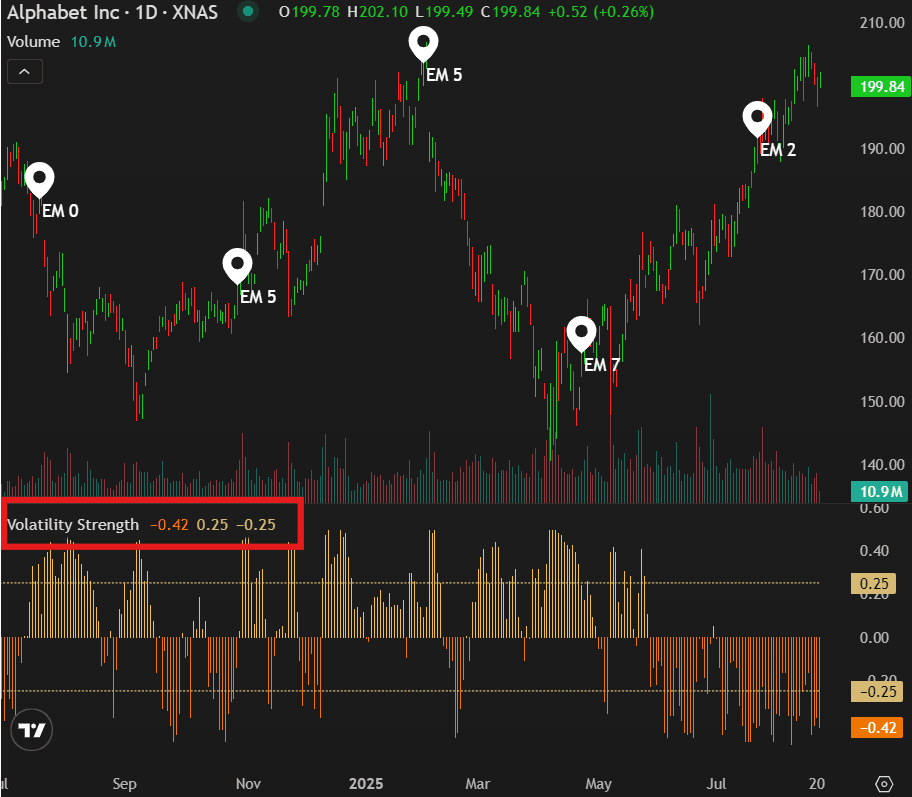Collapse the indicator legend with chevron button
The image size is (912, 797).
coord(24,72)
